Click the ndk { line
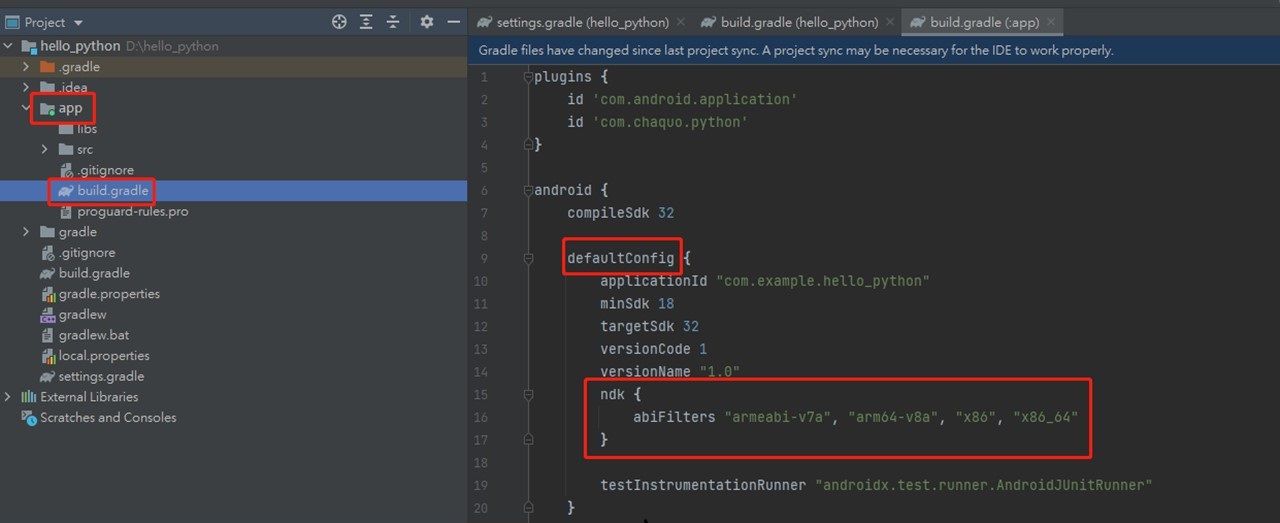Screen dimensions: 1280x523 [620, 394]
